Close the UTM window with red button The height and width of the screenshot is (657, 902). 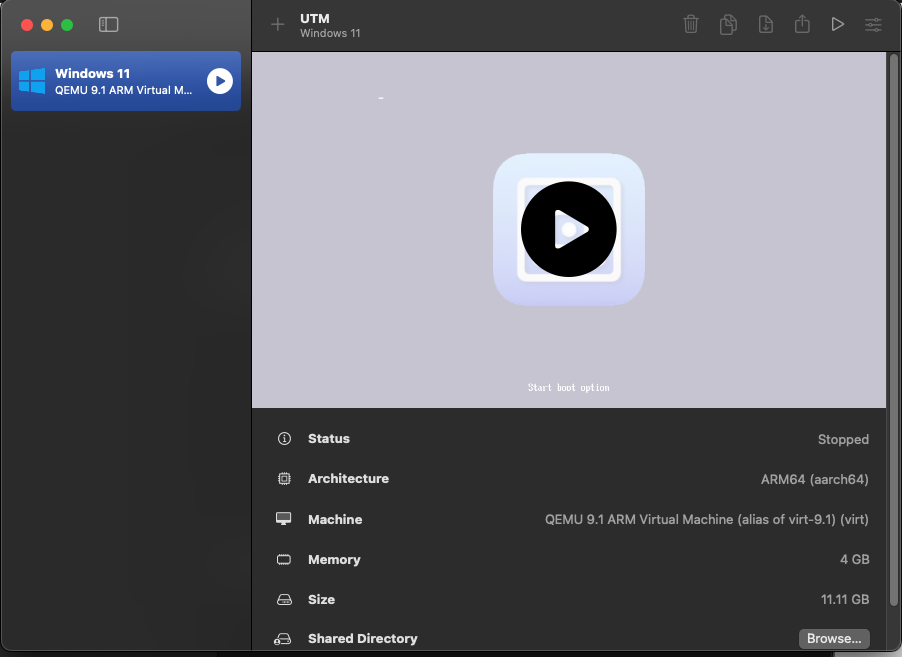tap(27, 25)
